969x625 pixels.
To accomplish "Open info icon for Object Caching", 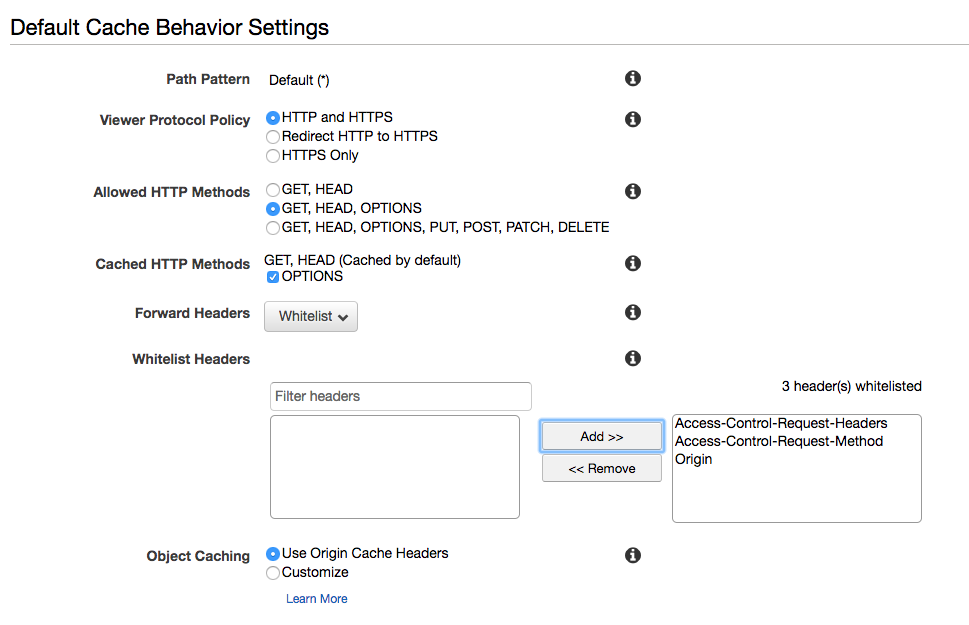I will 632,556.
